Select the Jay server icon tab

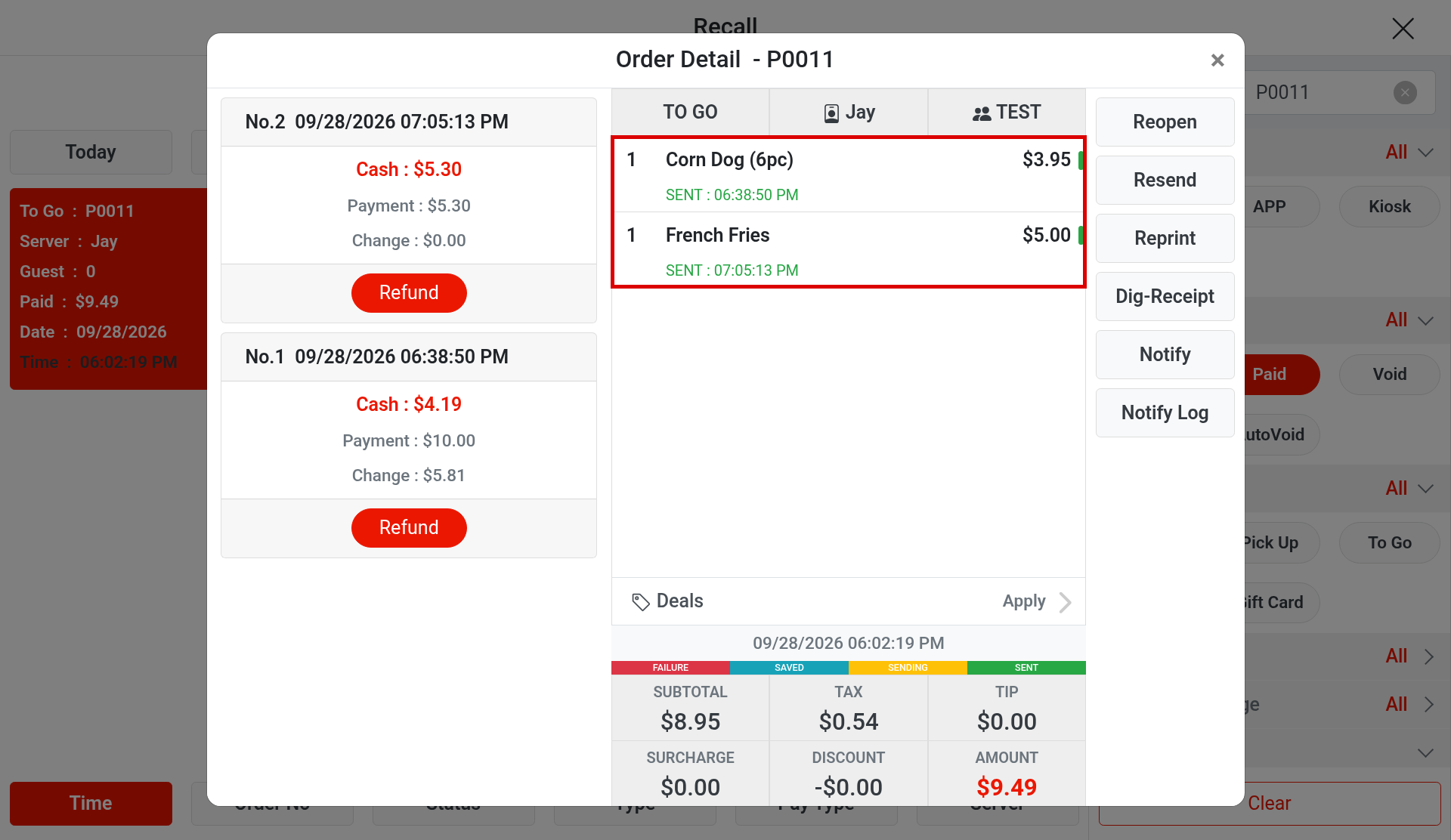tap(849, 113)
